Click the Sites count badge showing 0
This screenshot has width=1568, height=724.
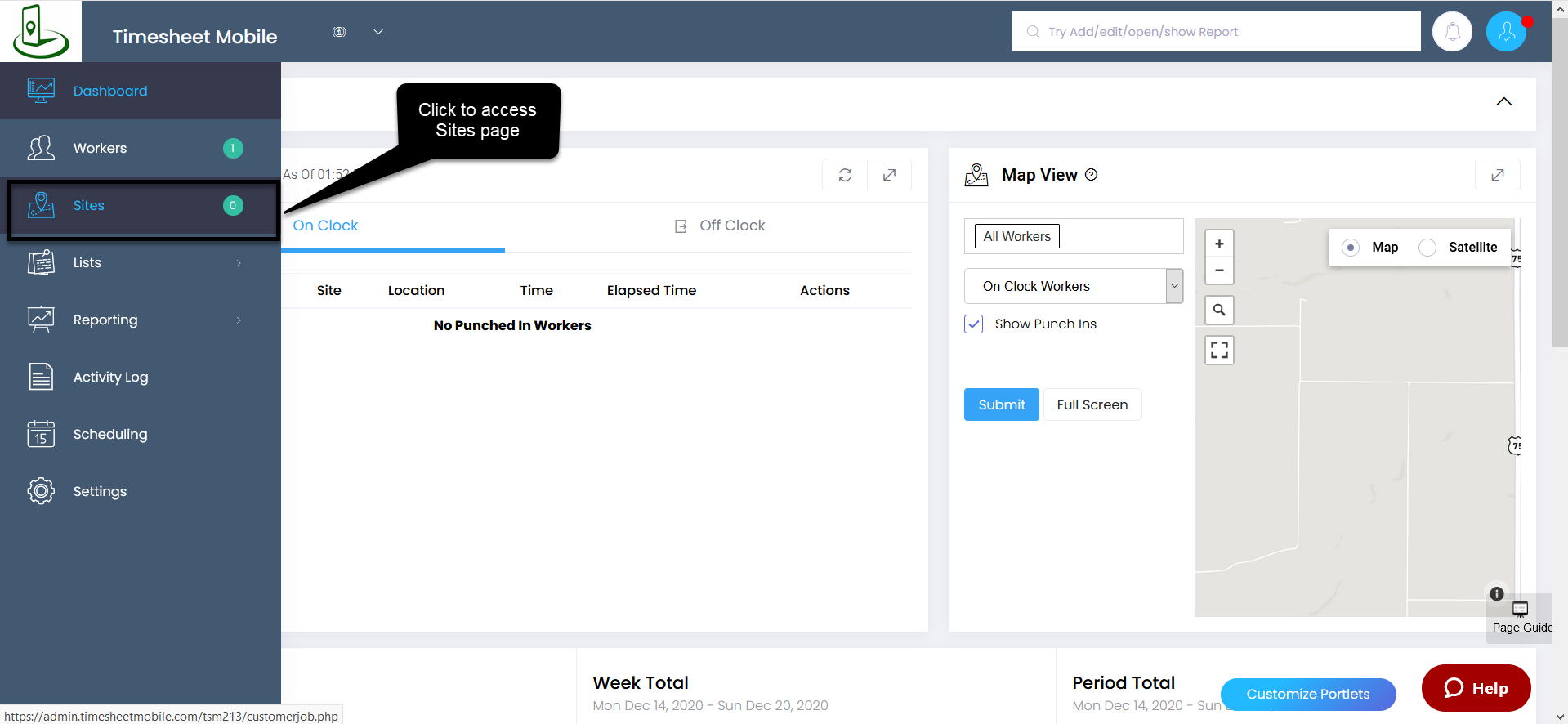coord(233,205)
